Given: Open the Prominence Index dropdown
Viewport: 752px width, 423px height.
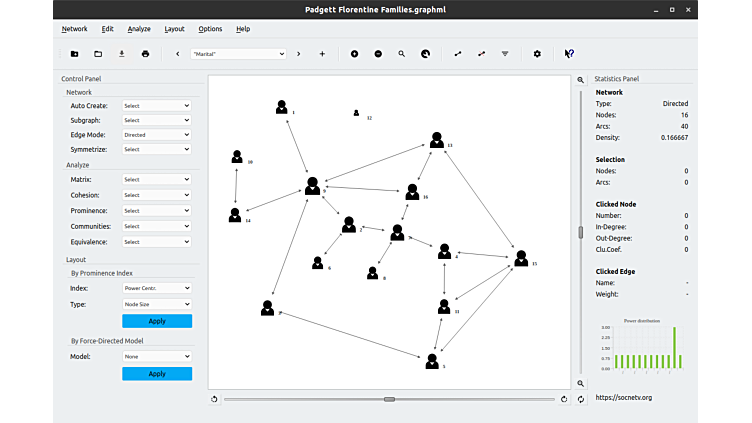Looking at the screenshot, I should point(156,288).
